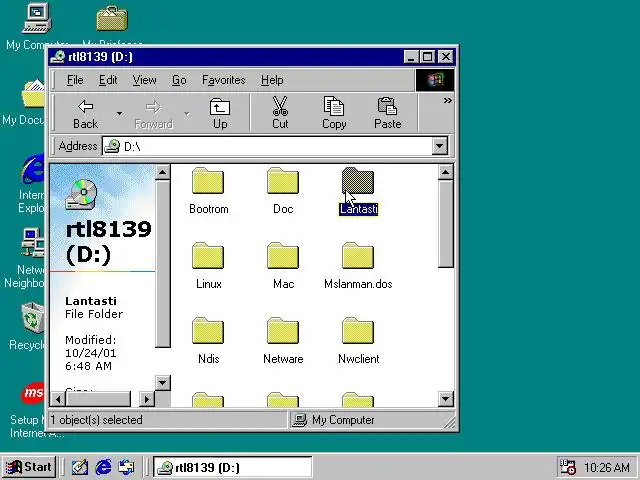Open the Forward history dropdown arrow
This screenshot has height=480, width=640.
tap(187, 113)
